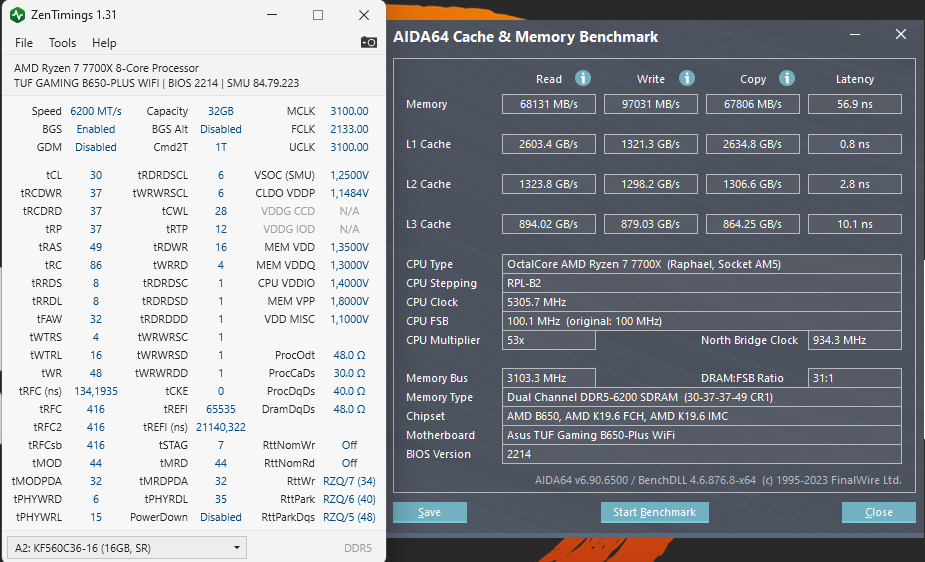
Task: Show info for the Copy column
Action: point(786,78)
